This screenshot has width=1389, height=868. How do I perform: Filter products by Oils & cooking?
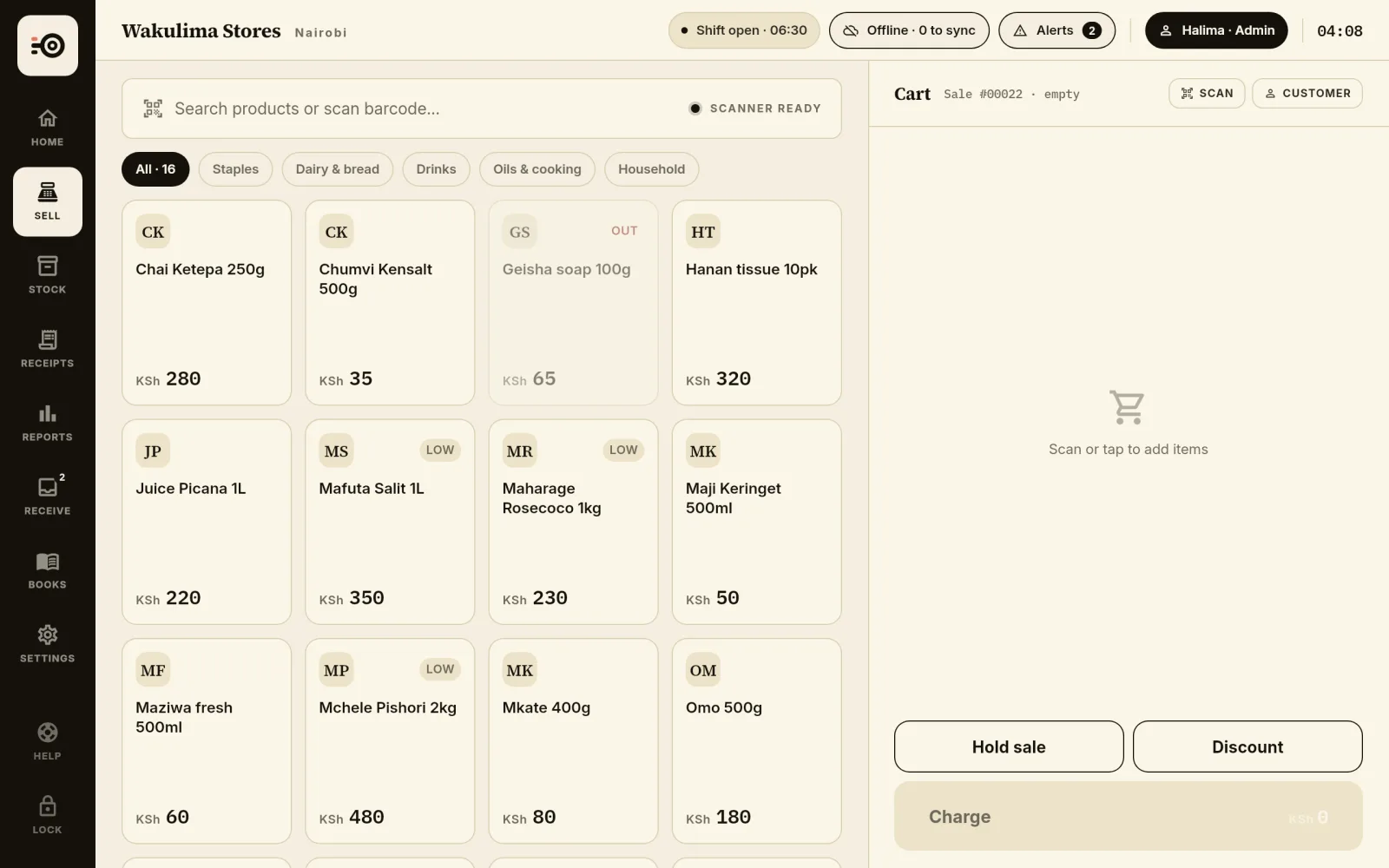click(x=537, y=169)
